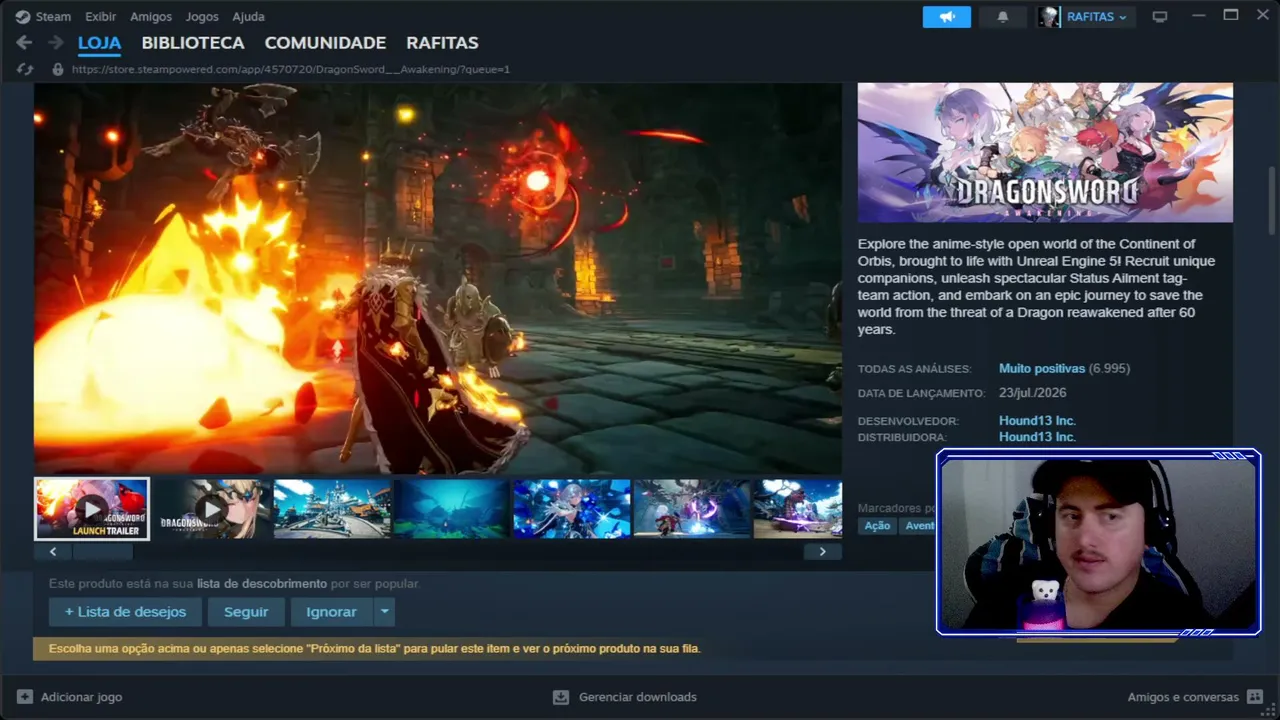Reload the page with the refresh icon

[26, 69]
